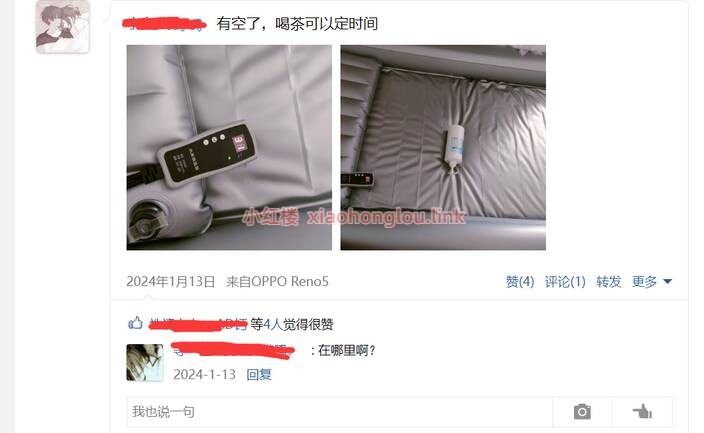Click the thumbs-up icon before likers list
704x433 pixels.
[135, 323]
